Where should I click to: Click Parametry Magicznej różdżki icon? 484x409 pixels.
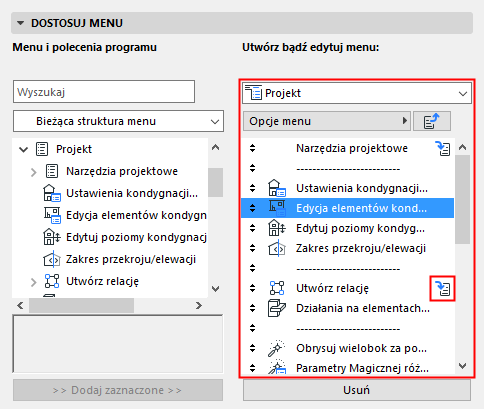pyautogui.click(x=277, y=367)
